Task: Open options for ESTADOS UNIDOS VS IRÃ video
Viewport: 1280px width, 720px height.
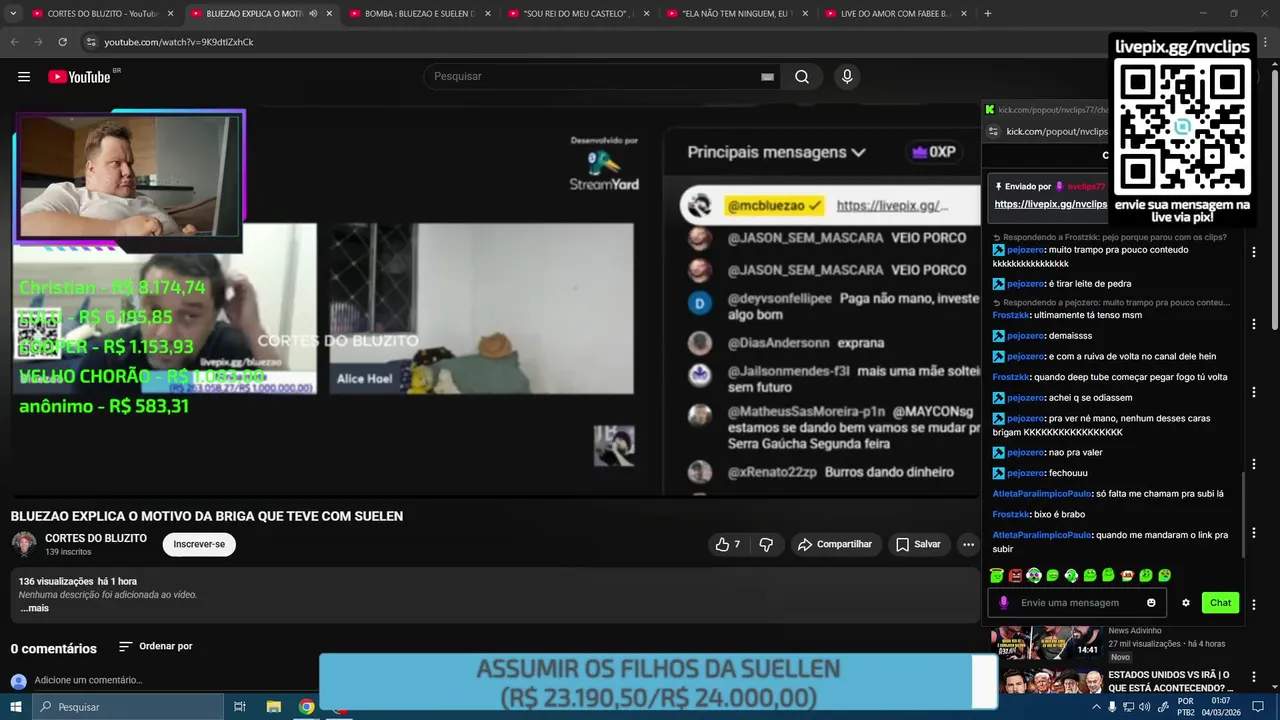Action: pos(1254,678)
